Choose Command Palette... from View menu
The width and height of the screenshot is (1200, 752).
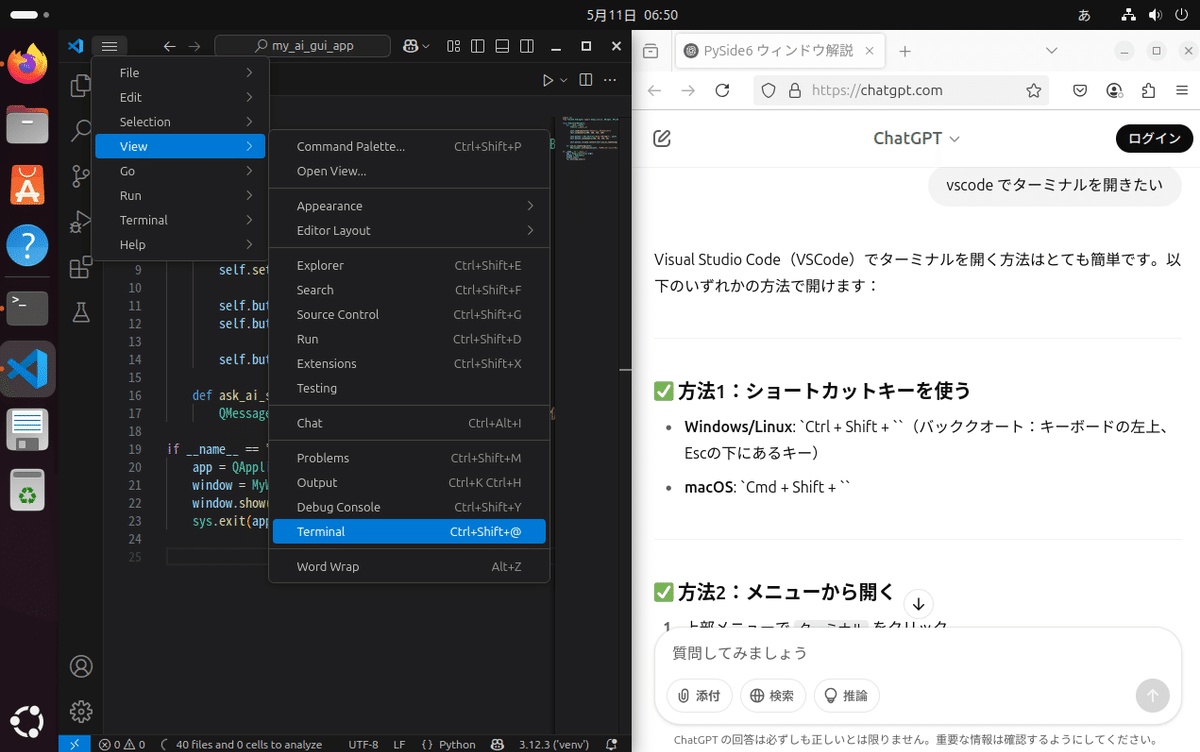point(409,146)
